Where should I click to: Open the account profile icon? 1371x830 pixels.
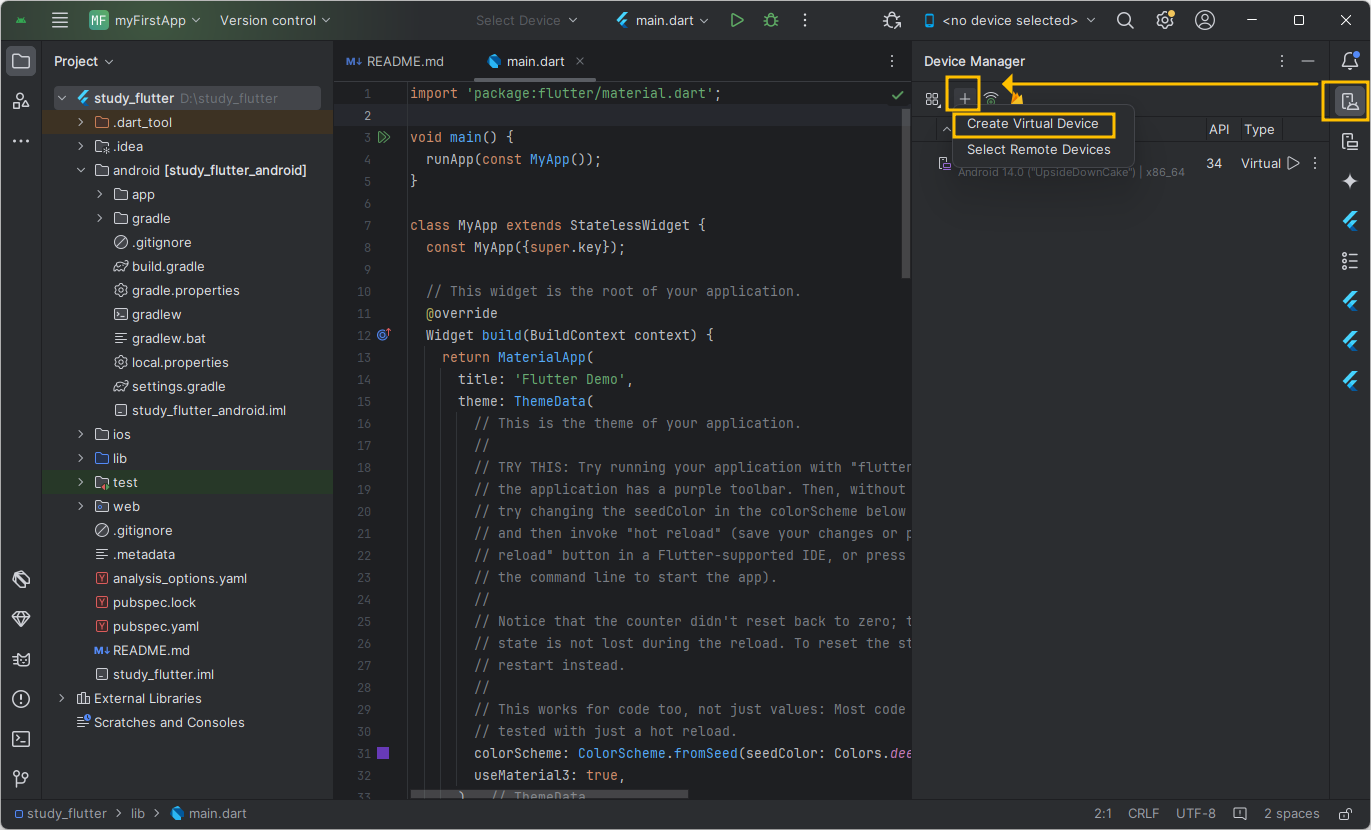[1205, 20]
